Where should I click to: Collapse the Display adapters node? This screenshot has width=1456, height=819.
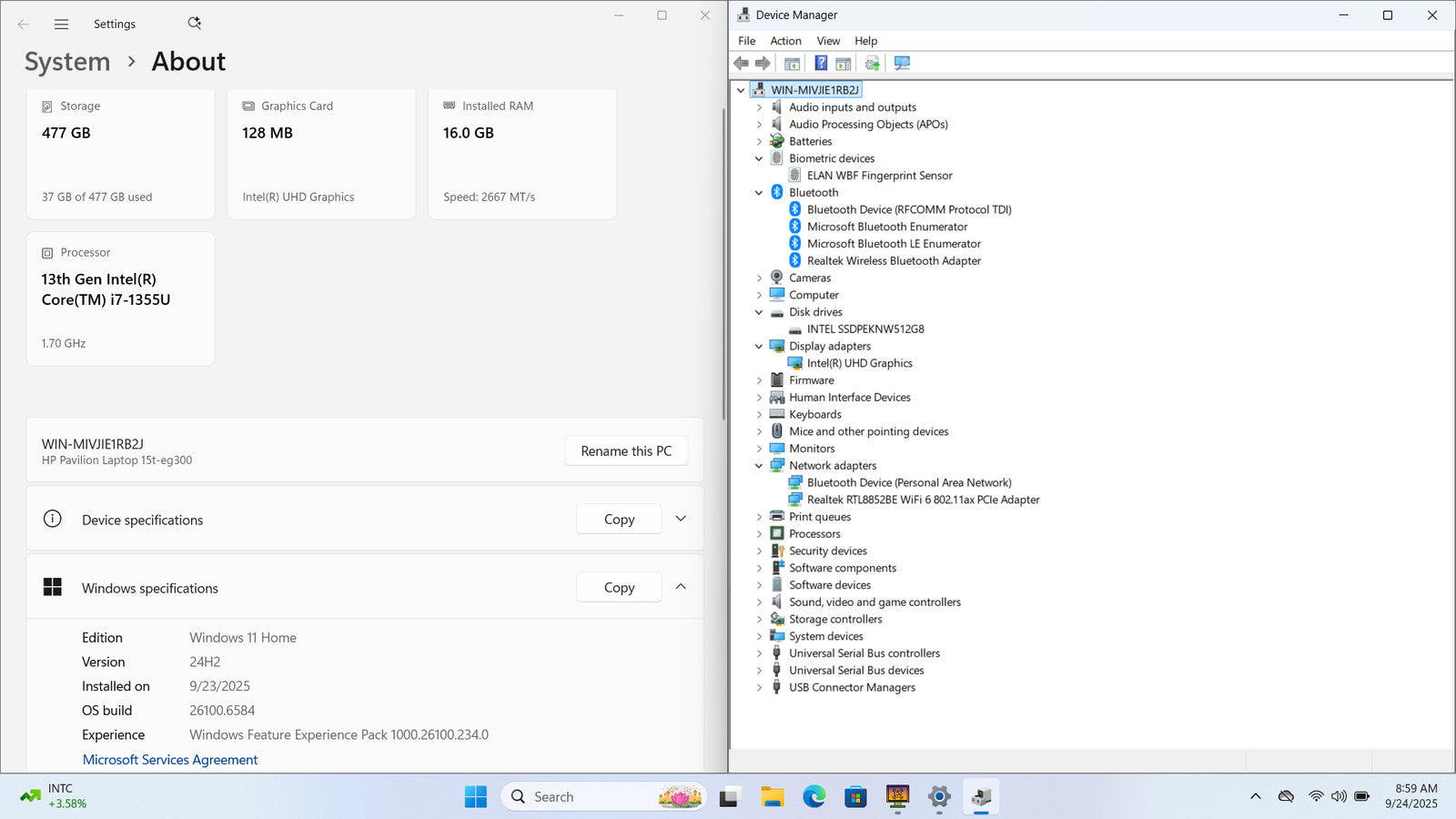click(x=759, y=347)
